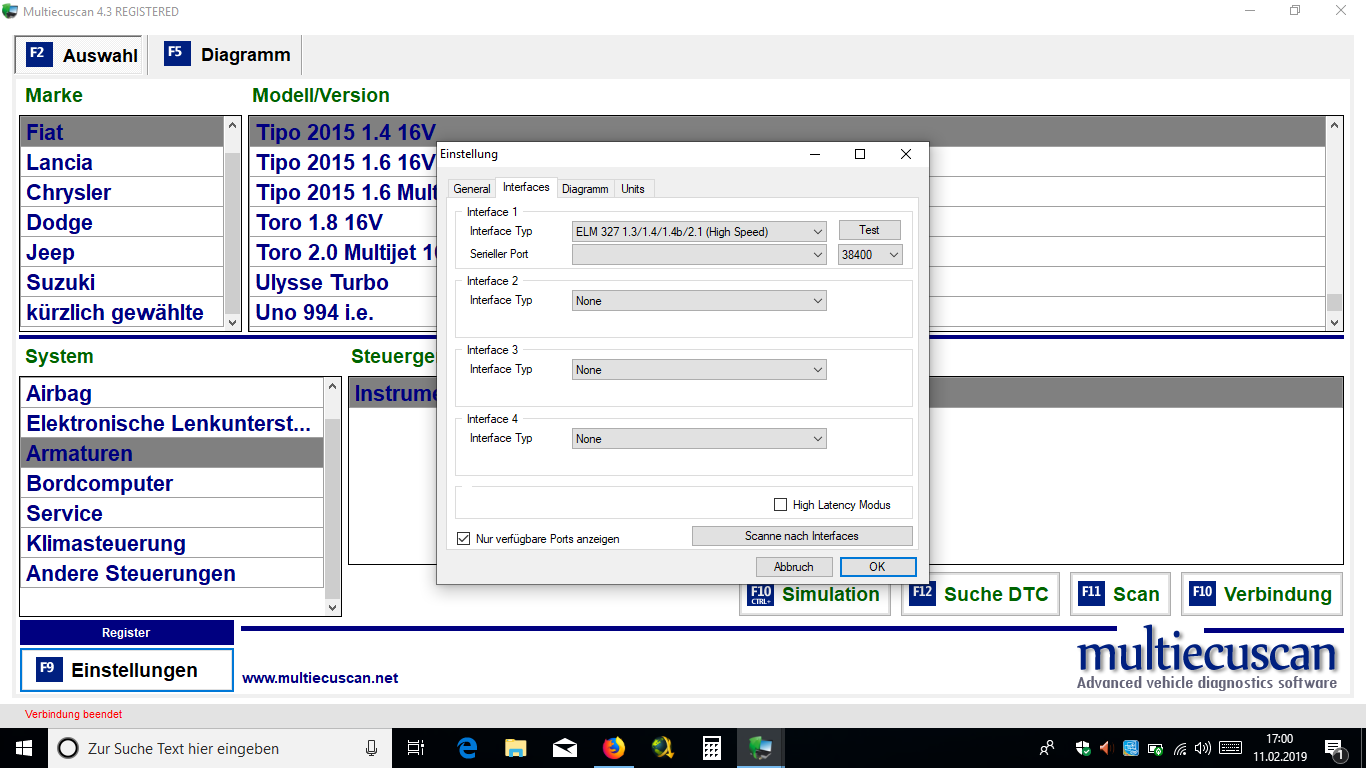The height and width of the screenshot is (768, 1366).
Task: Expand the Interface 1 Interface Typ dropdown
Action: tap(699, 231)
